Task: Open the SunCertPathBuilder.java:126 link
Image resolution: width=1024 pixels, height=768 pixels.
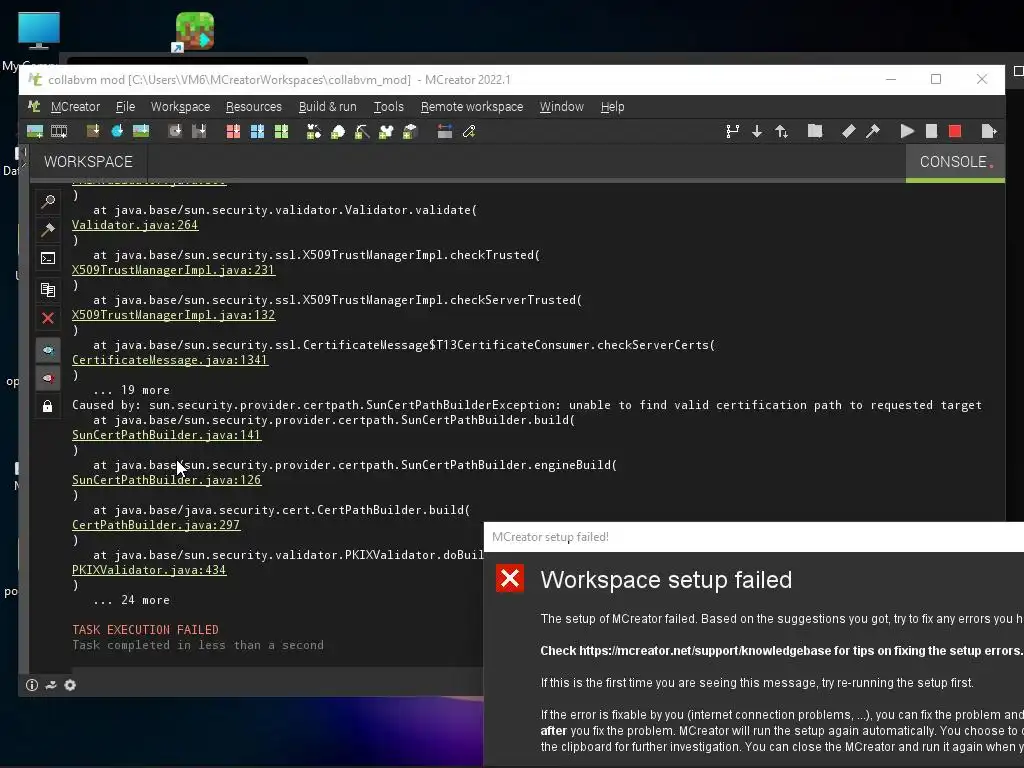Action: click(167, 480)
